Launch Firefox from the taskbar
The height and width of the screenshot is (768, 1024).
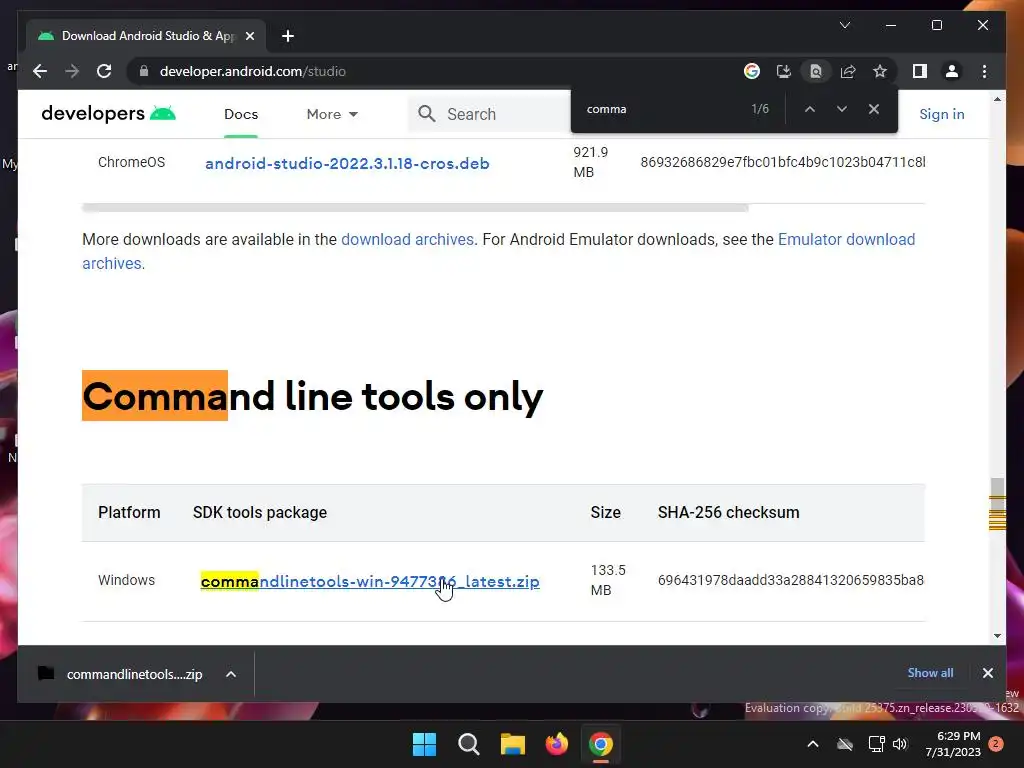(x=556, y=744)
